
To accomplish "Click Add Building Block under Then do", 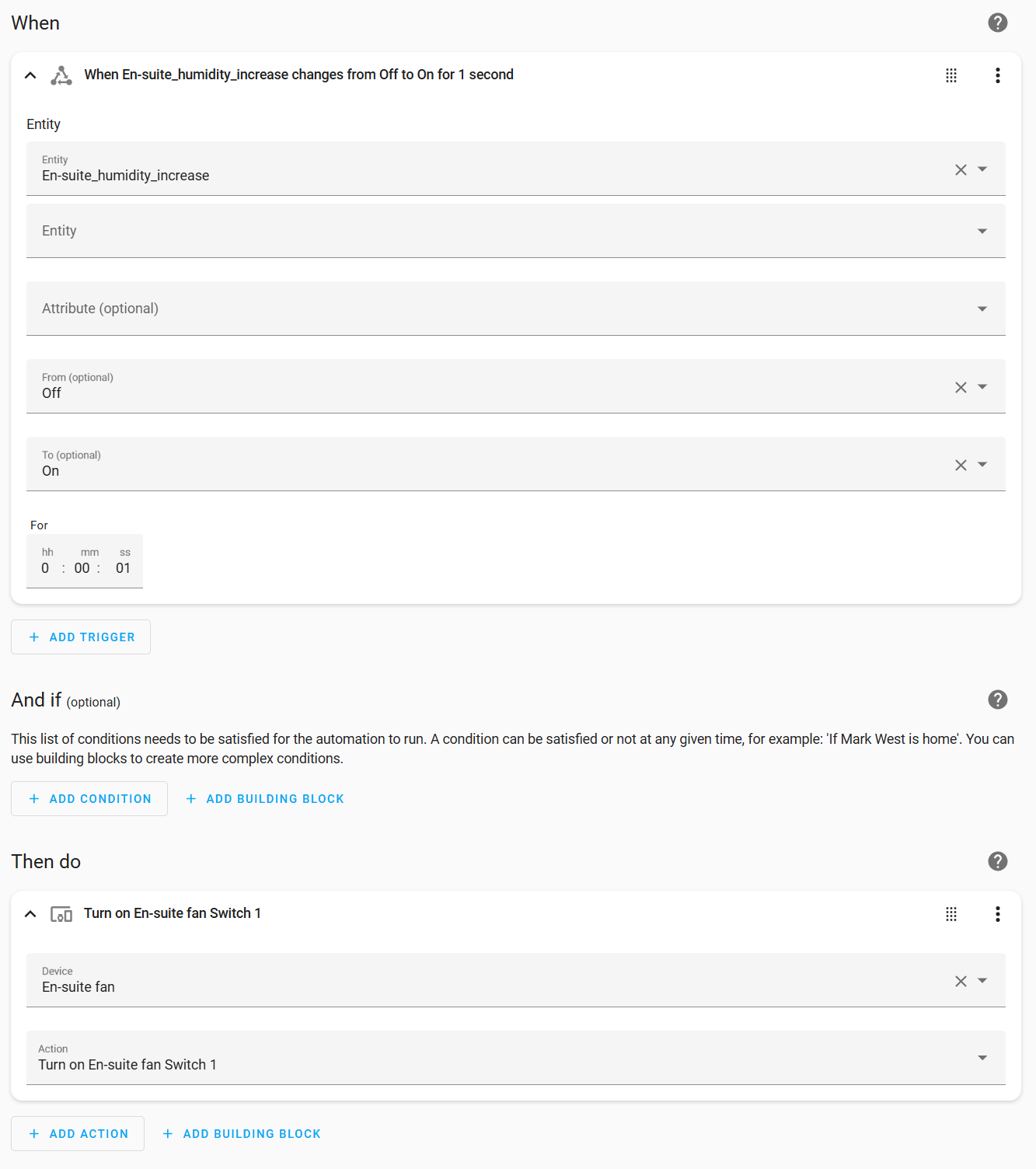I will pyautogui.click(x=242, y=1134).
